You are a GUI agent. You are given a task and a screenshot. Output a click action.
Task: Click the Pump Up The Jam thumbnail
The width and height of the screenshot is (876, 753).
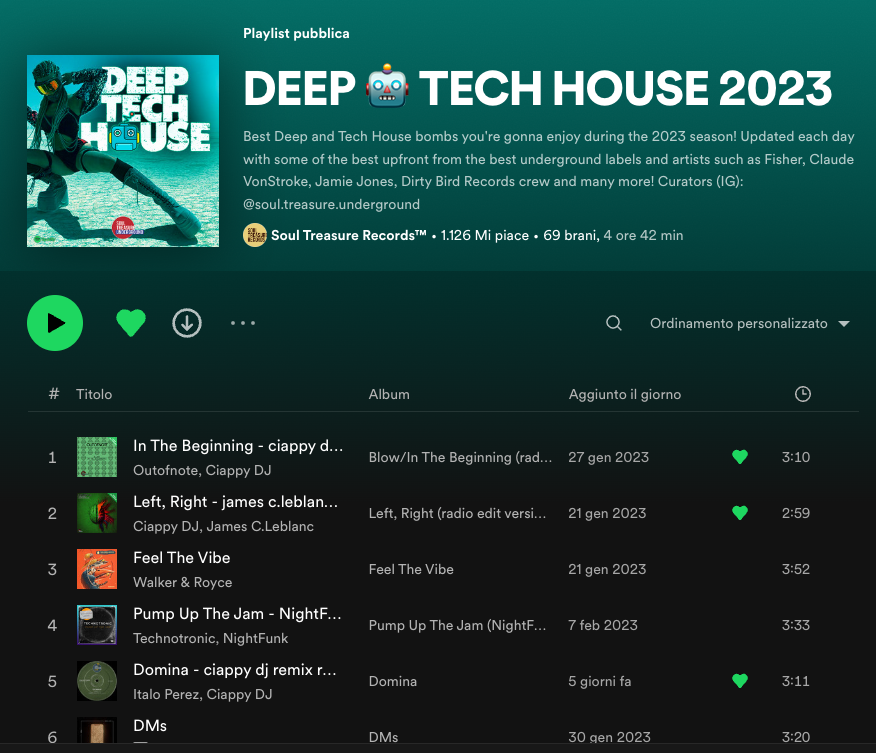(x=97, y=625)
